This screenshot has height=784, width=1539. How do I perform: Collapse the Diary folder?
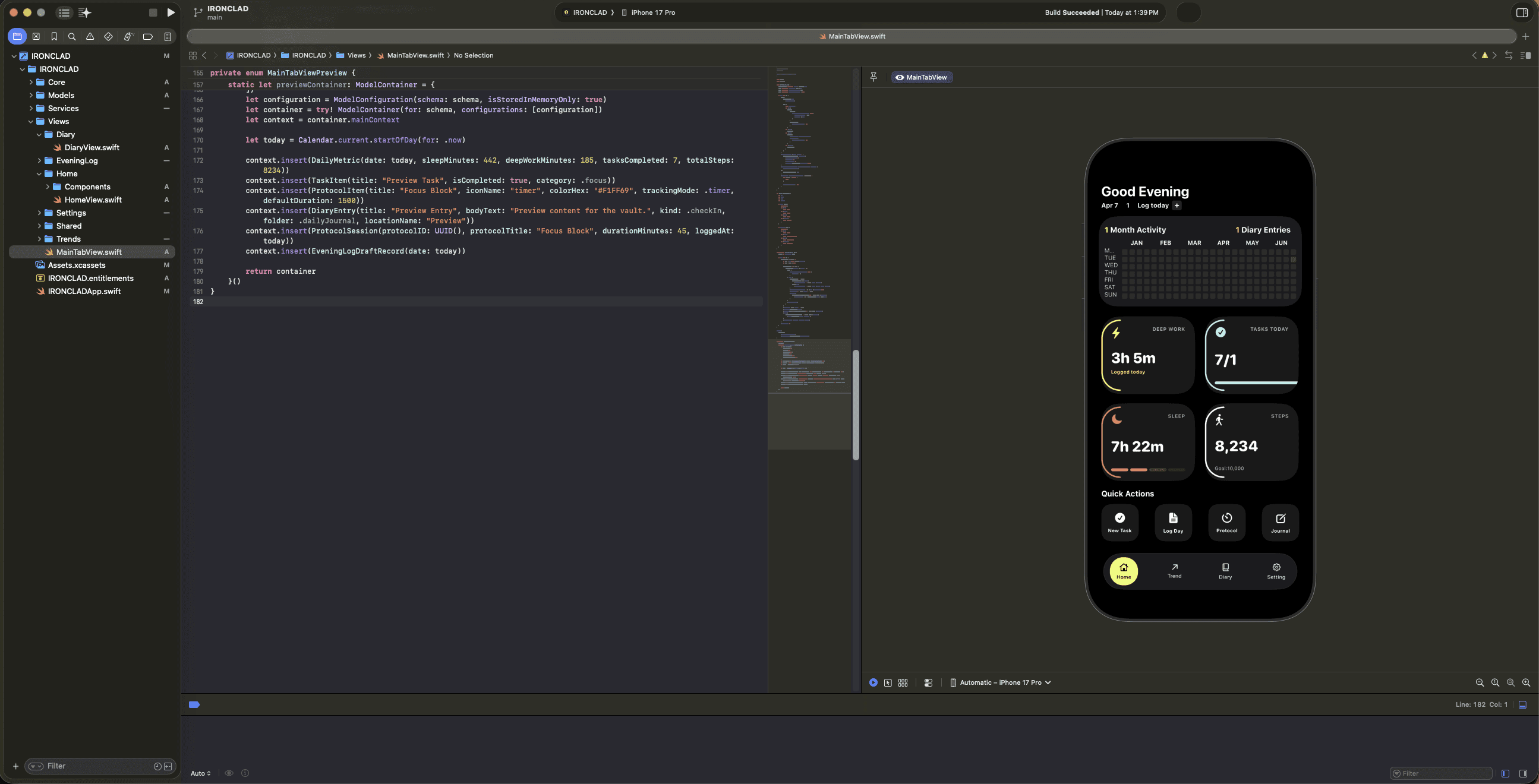coord(39,134)
